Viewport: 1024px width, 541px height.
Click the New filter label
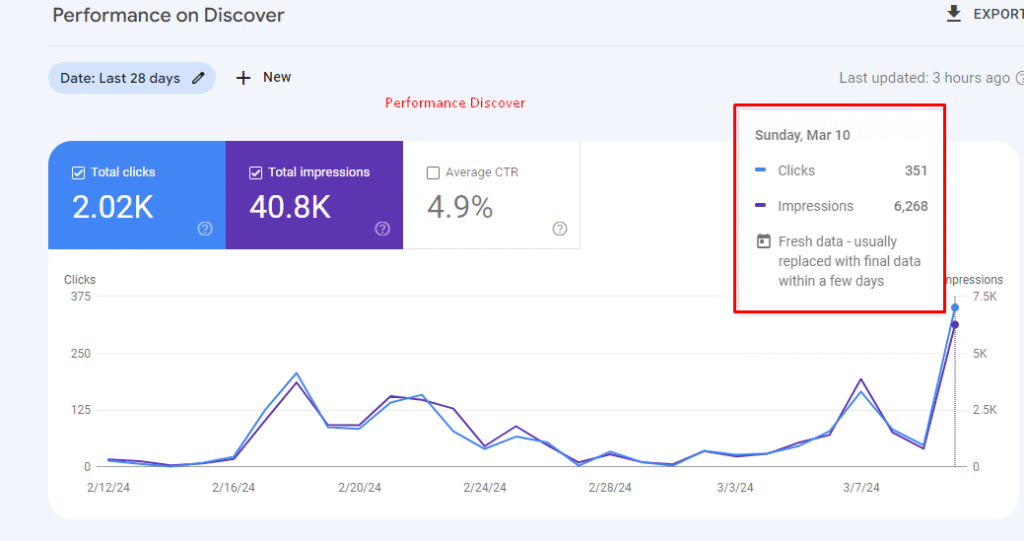[x=277, y=77]
